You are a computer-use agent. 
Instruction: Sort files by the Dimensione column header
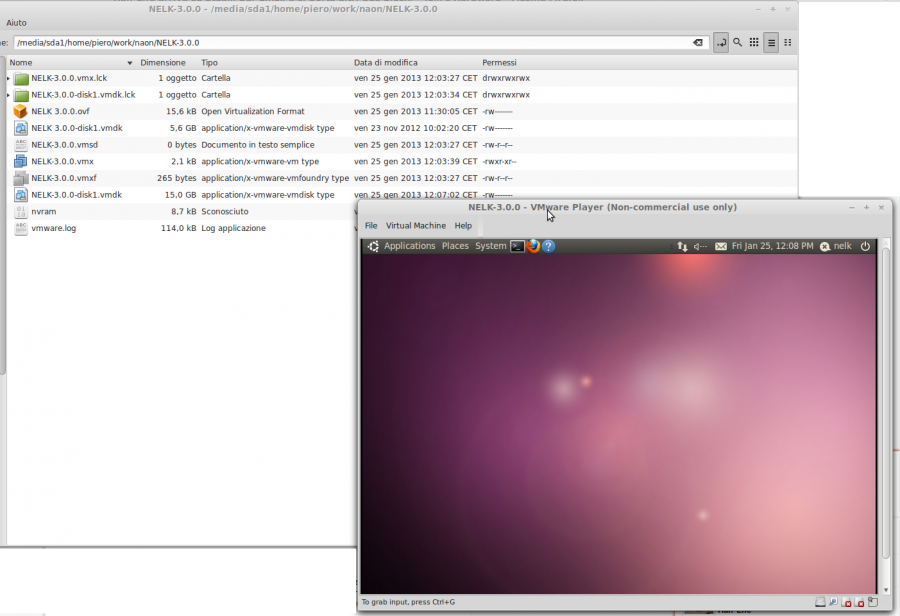[x=162, y=62]
